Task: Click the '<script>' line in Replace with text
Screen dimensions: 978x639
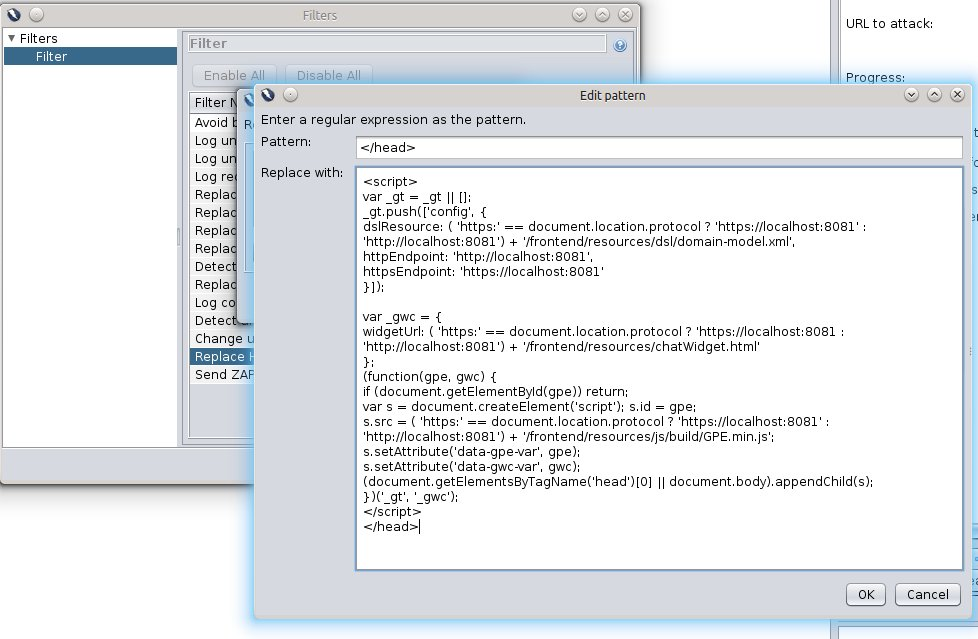Action: [x=390, y=182]
